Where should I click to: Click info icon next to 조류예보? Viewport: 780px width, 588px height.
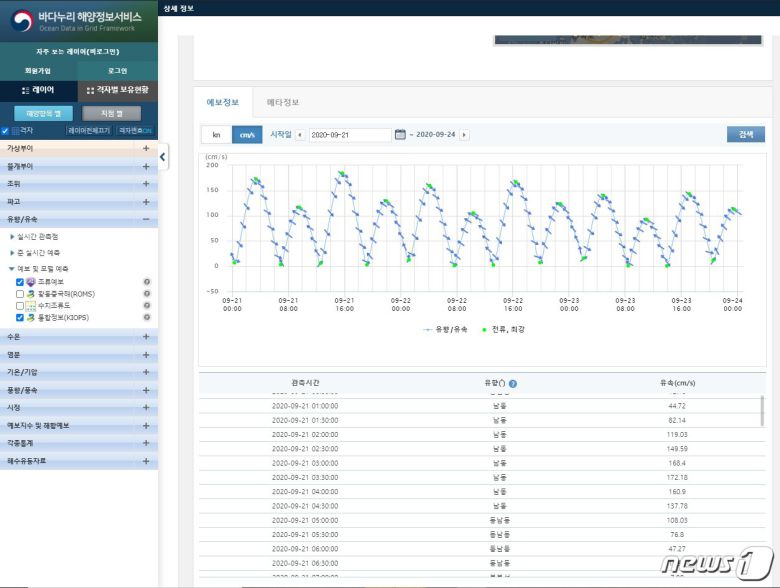(147, 282)
